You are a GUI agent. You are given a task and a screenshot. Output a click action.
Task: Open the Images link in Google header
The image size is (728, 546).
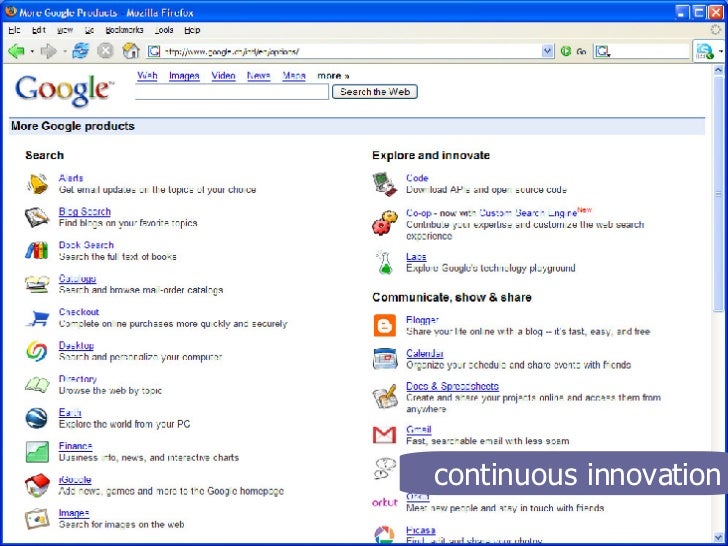(184, 76)
